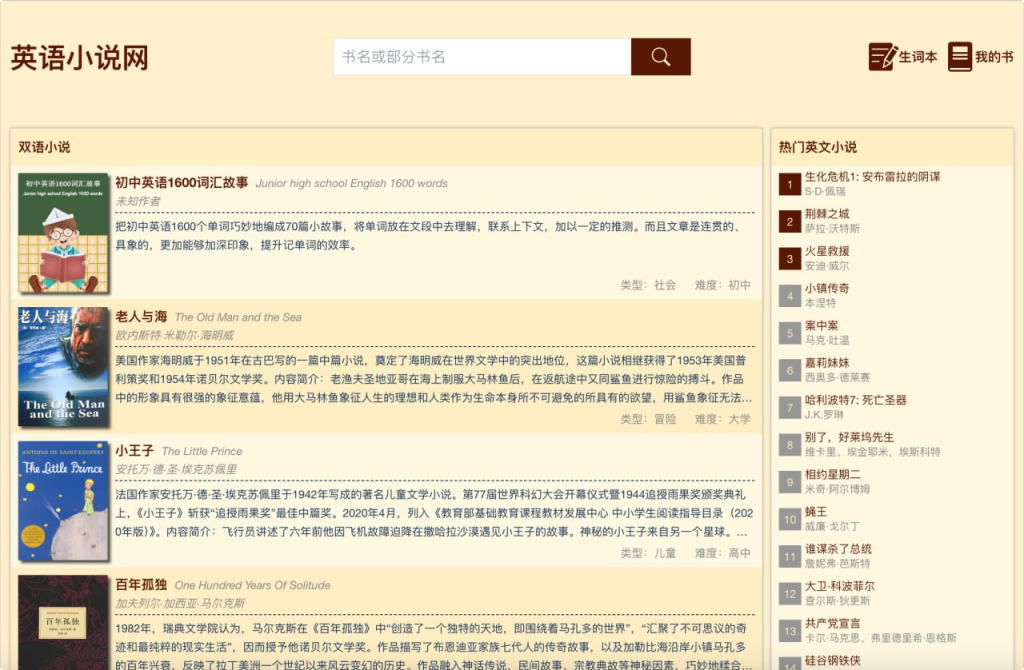Click rank 2 badge beside 荆棘之城
Viewport: 1024px width, 670px height.
point(789,222)
